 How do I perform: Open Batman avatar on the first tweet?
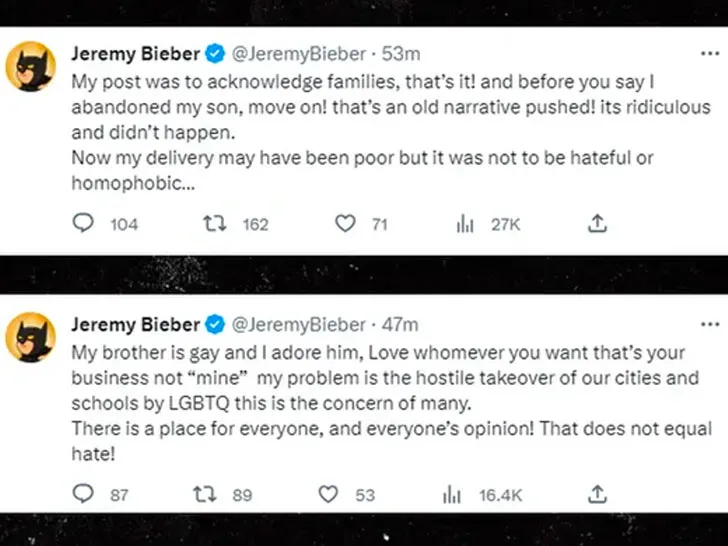point(33,67)
